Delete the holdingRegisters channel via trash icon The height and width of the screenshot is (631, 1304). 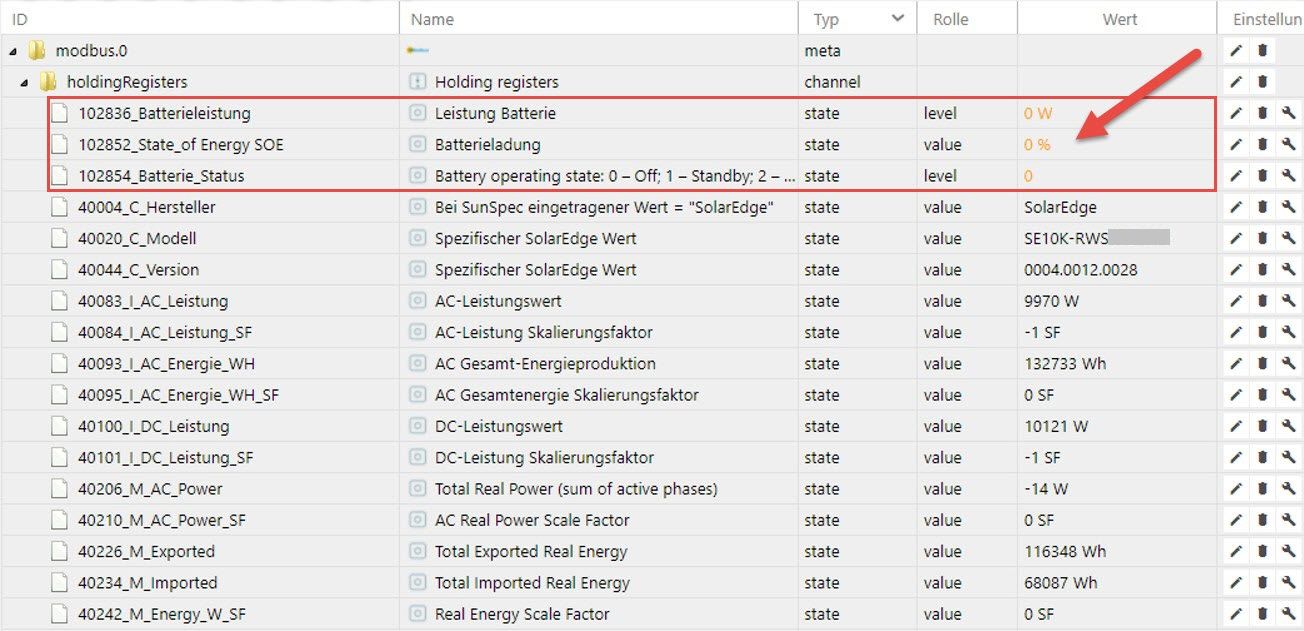pyautogui.click(x=1262, y=82)
